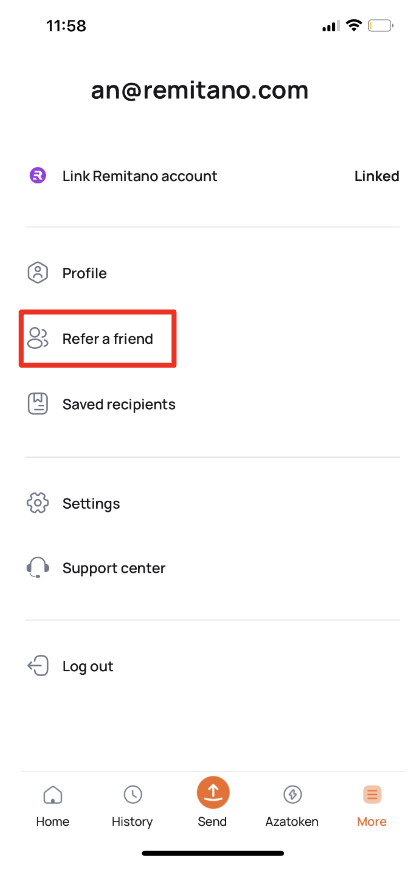Open Saved recipients list
This screenshot has height=886, width=416.
coord(213,404)
